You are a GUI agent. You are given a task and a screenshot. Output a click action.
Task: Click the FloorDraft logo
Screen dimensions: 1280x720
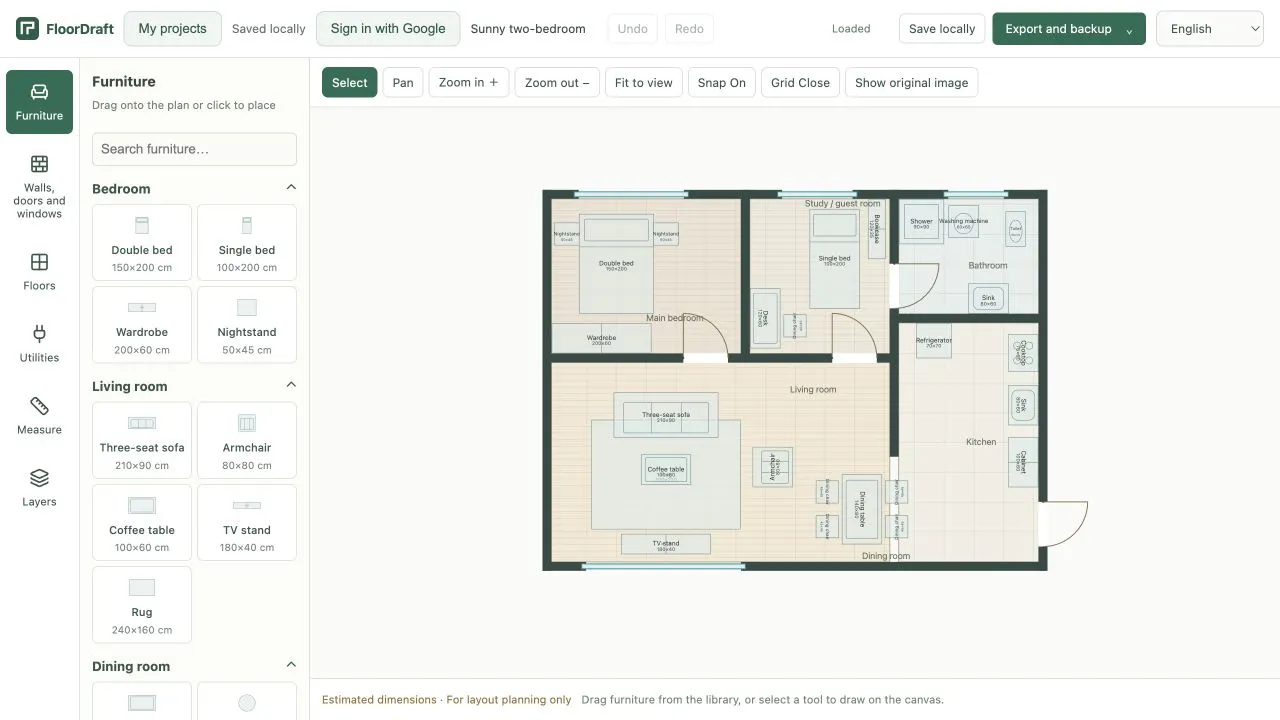tap(65, 29)
